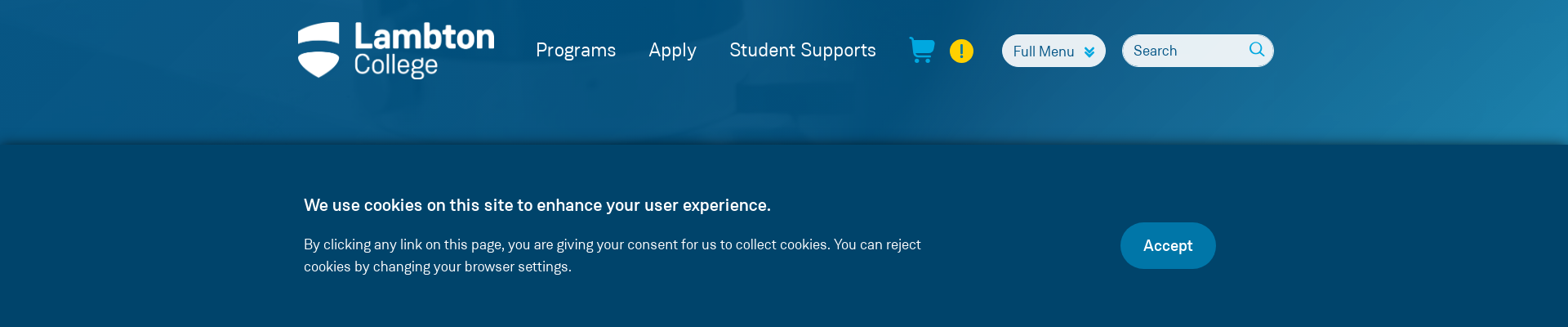Open the Programs menu
Screen dimensions: 1568x327
576,50
